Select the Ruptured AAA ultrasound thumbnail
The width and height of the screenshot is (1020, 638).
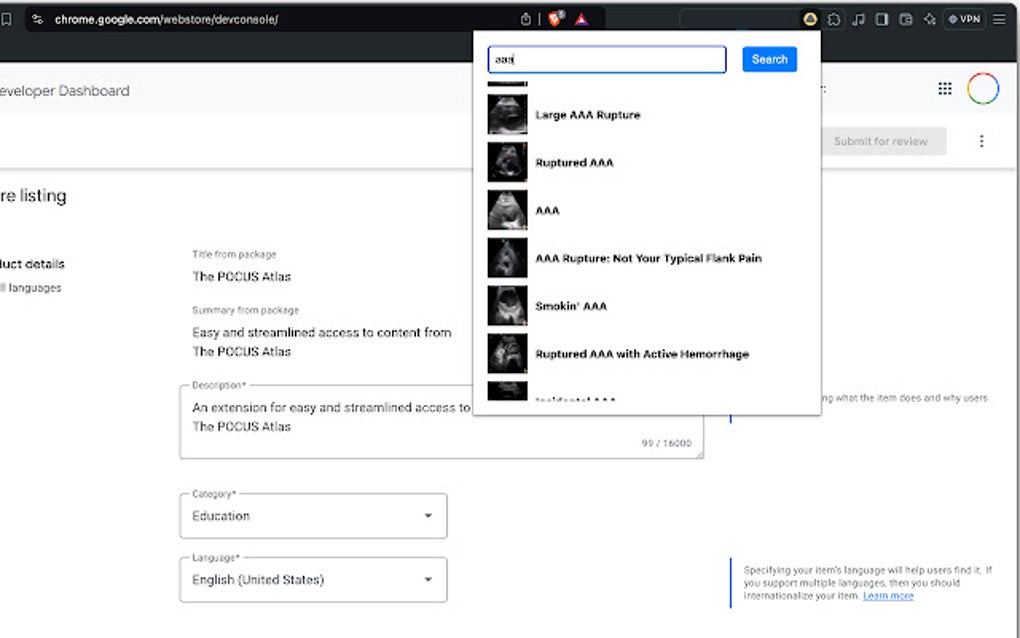click(507, 162)
